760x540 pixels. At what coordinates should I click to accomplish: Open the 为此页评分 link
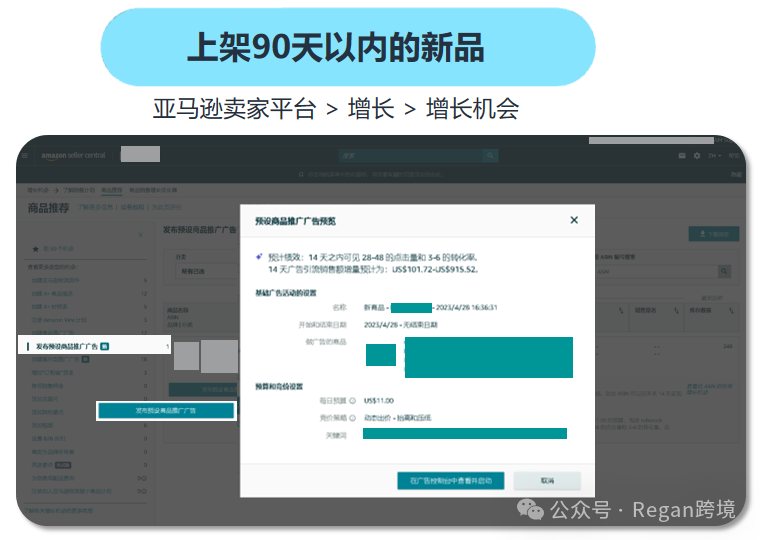click(x=167, y=207)
